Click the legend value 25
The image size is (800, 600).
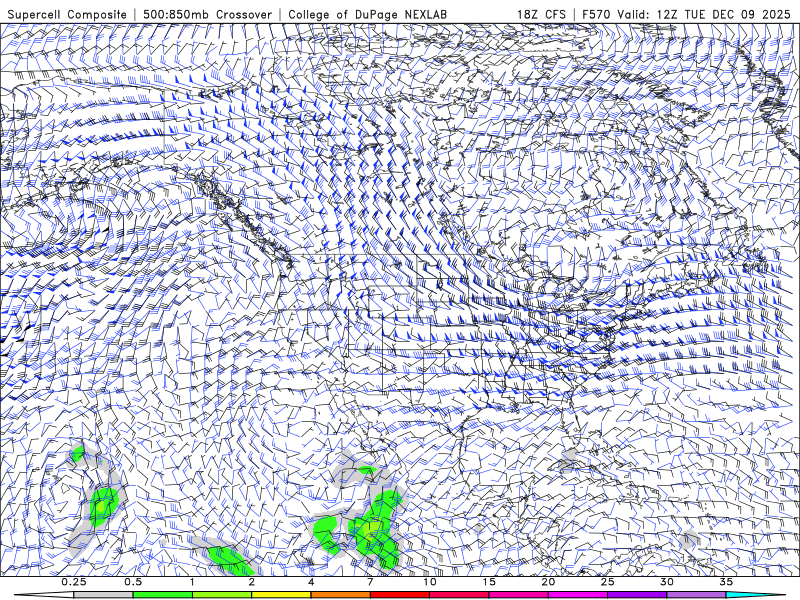[607, 582]
